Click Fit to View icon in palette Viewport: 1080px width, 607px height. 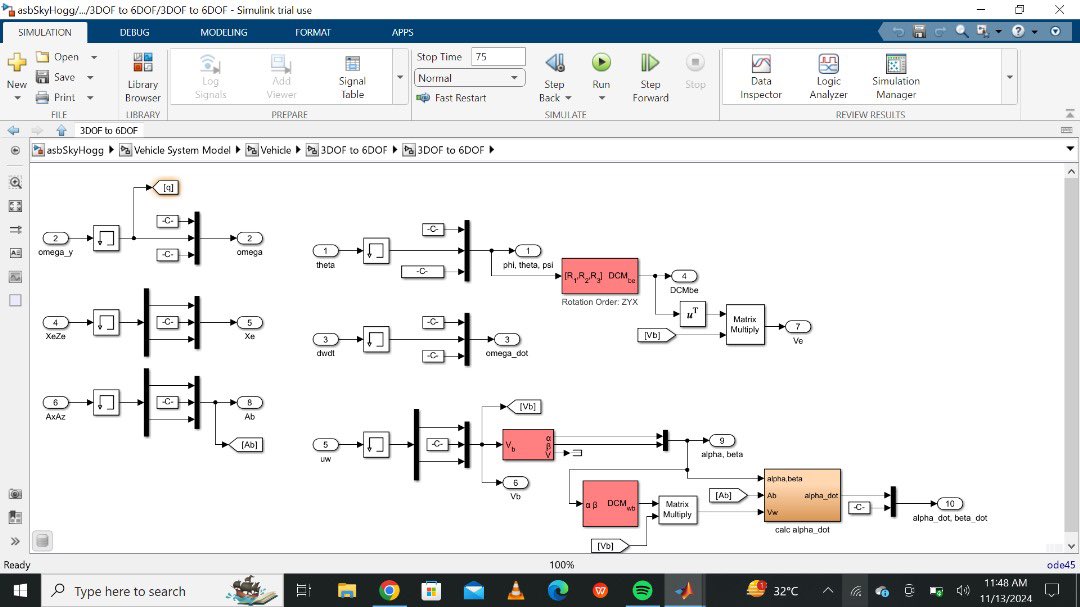[x=15, y=206]
